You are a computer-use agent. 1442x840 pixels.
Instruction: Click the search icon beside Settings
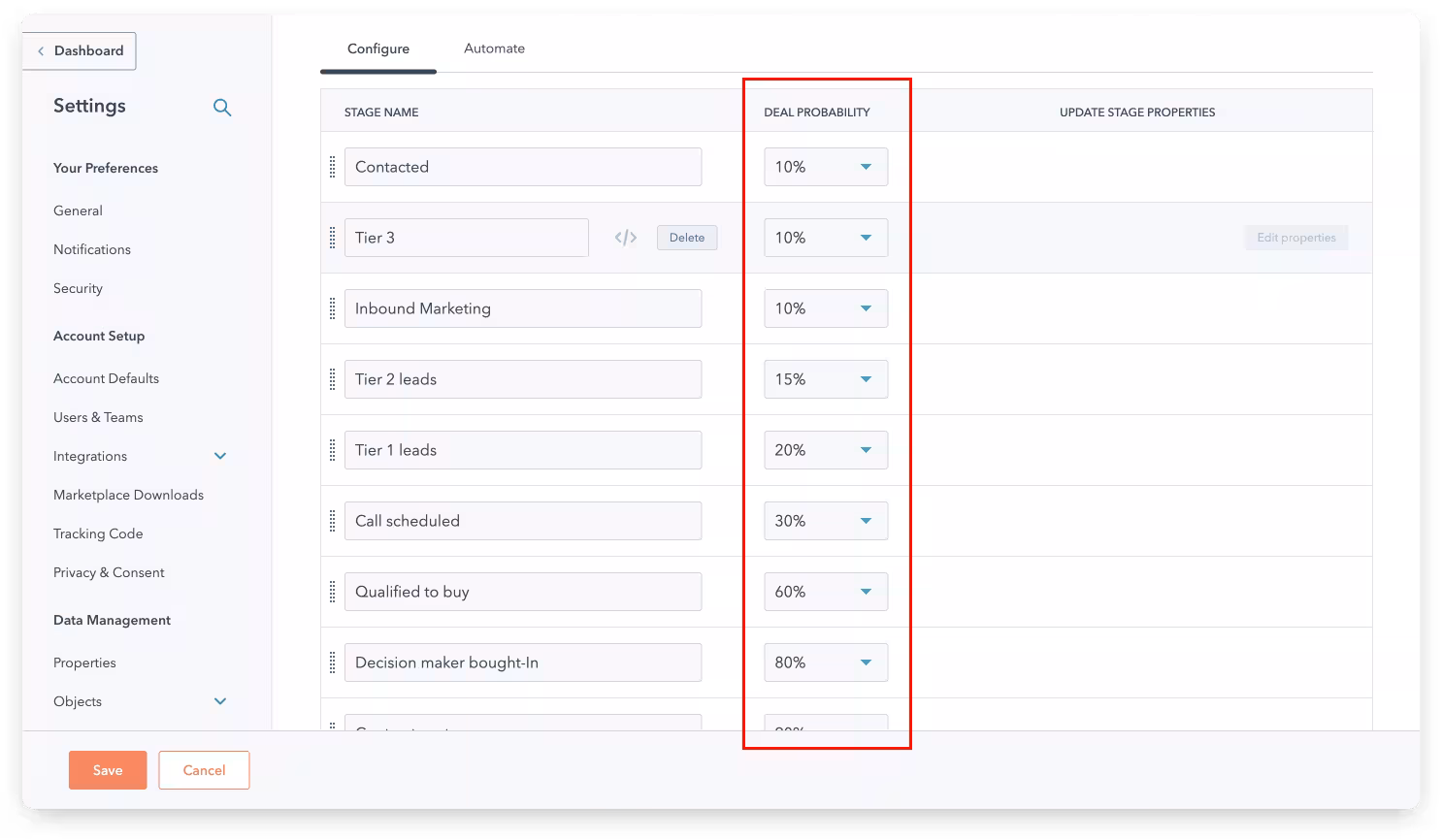tap(222, 108)
